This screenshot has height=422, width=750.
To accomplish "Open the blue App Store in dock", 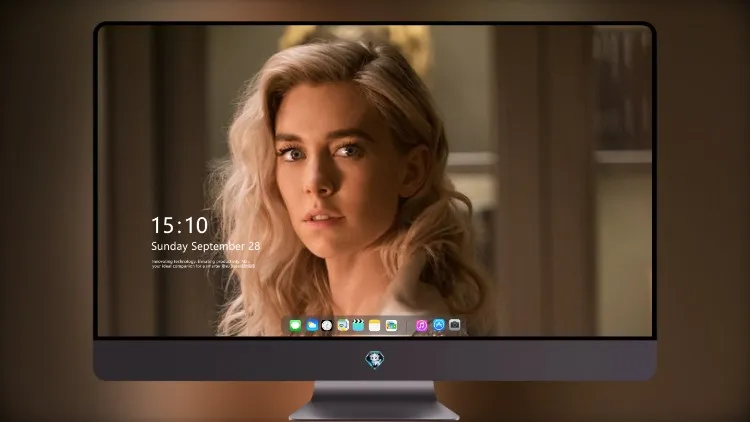I will [x=439, y=325].
